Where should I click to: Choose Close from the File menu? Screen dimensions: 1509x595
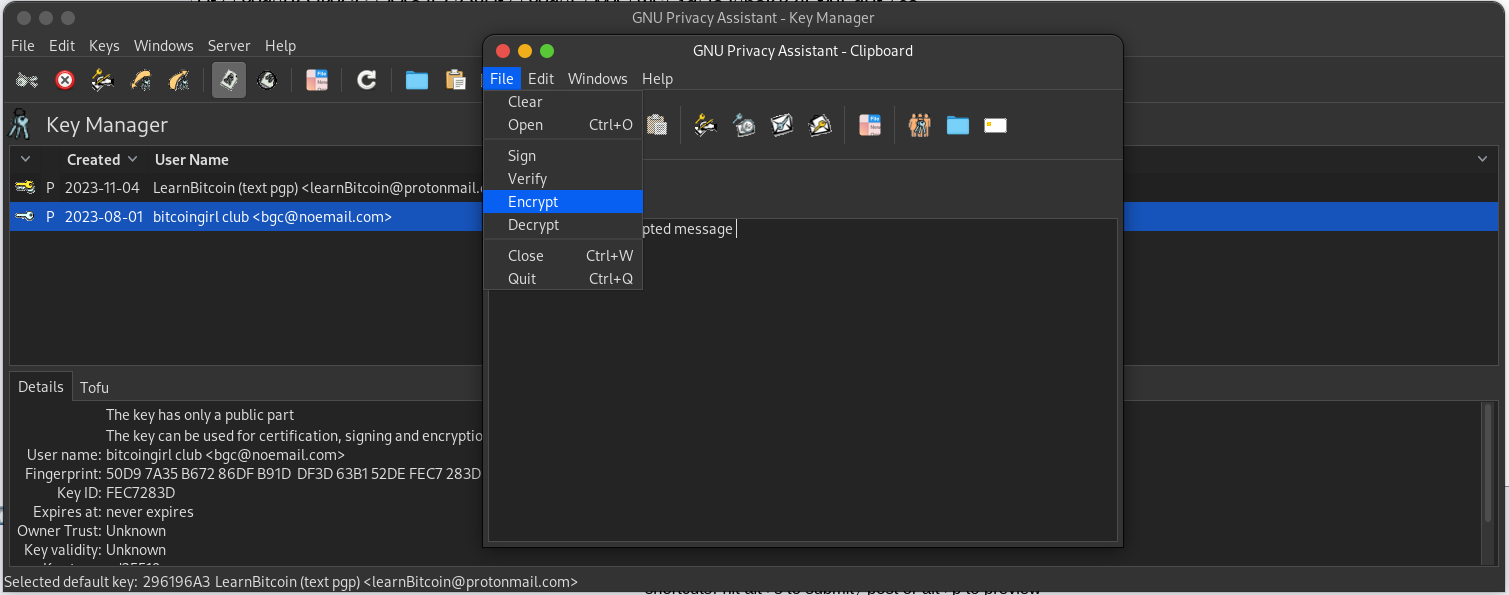(x=563, y=256)
